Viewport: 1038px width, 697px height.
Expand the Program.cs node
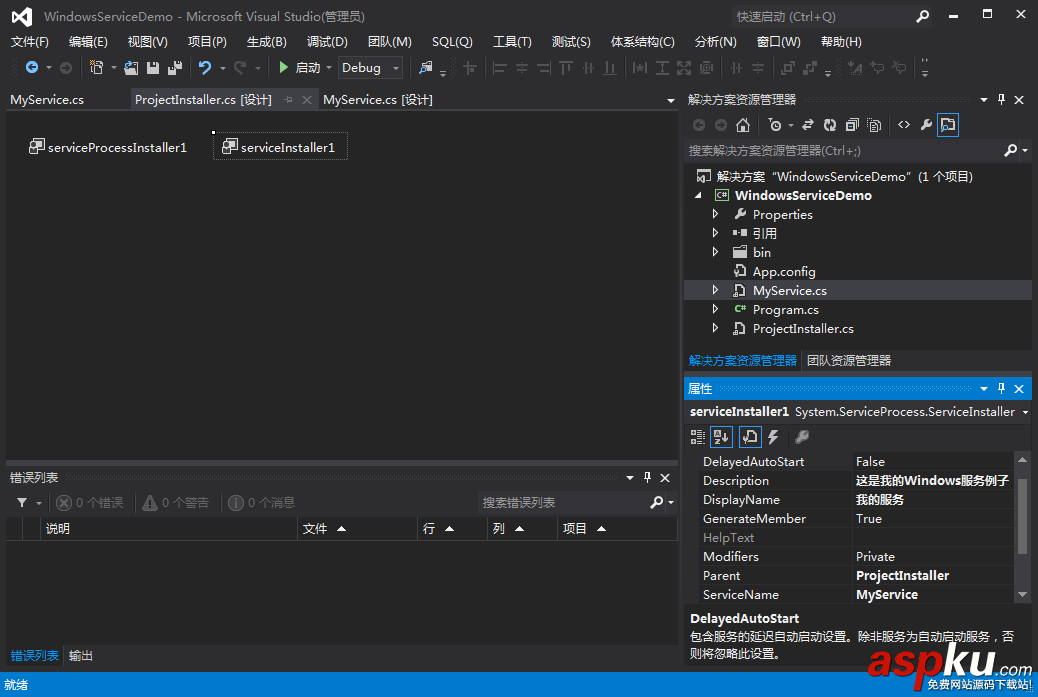point(715,309)
